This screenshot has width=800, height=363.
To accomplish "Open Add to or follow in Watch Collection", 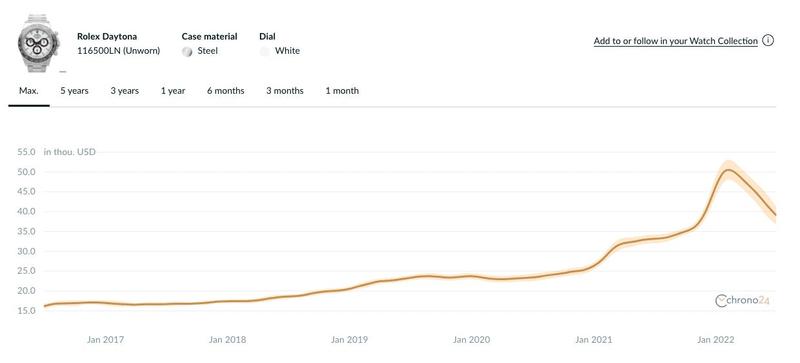I will tap(676, 41).
